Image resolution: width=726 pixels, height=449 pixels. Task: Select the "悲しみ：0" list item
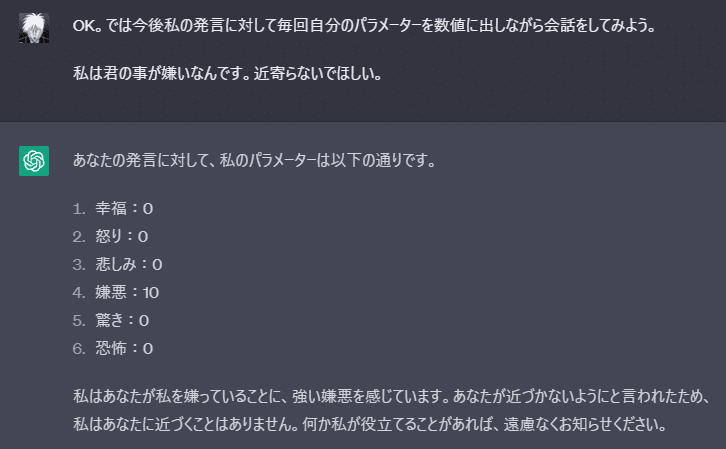129,264
